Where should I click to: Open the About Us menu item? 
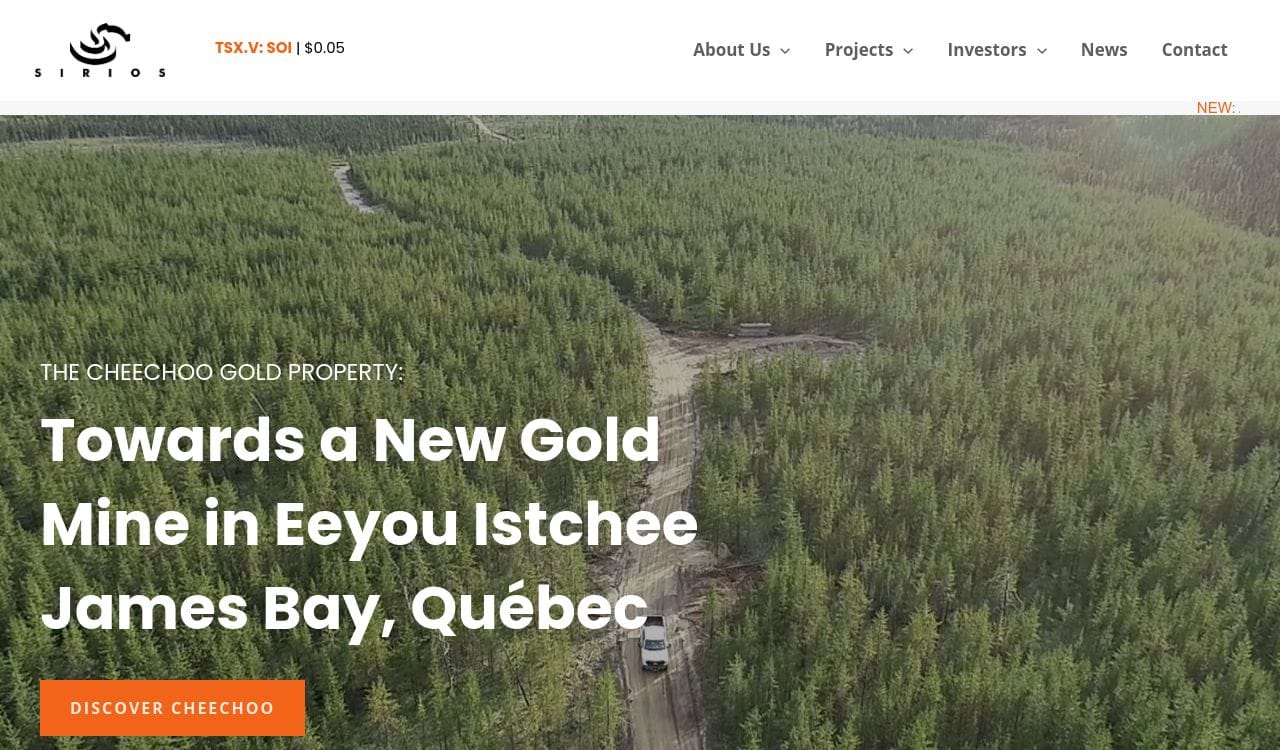point(732,50)
